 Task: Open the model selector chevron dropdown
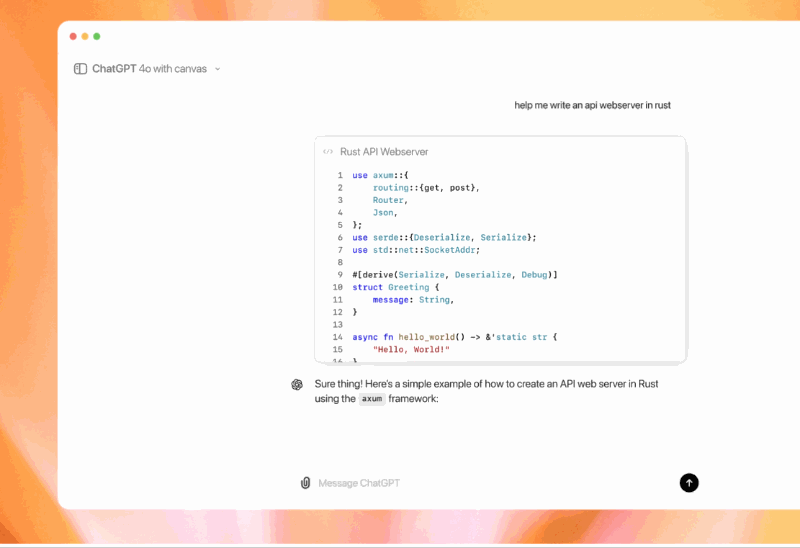pyautogui.click(x=218, y=69)
